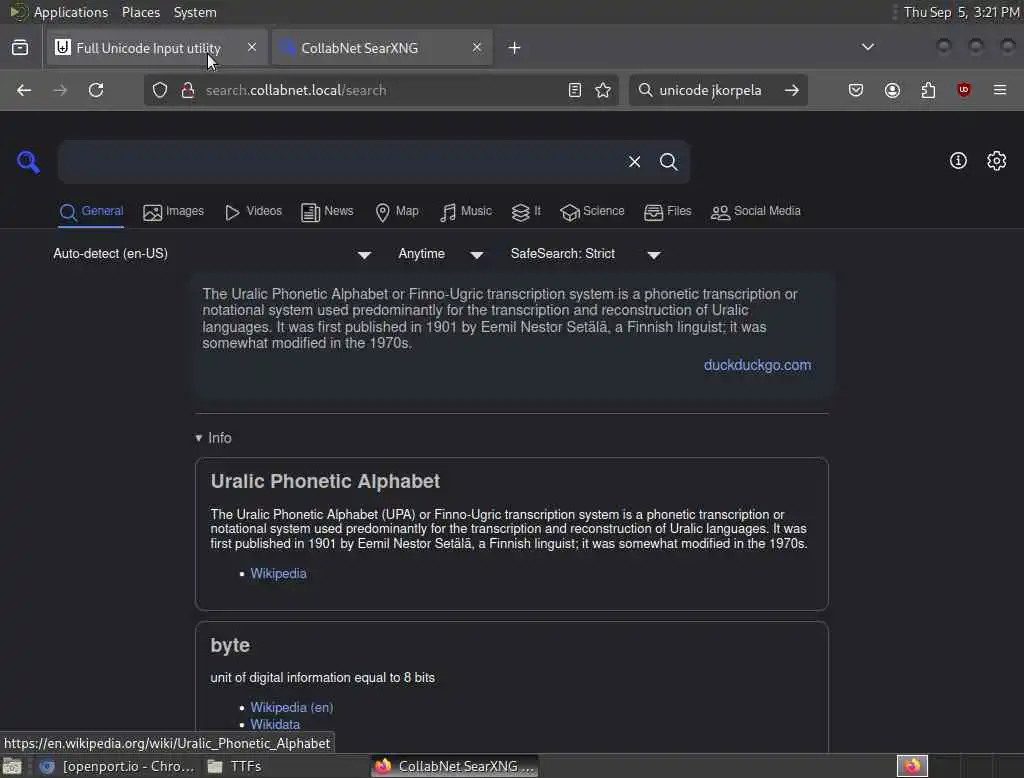Select the Music search category
This screenshot has width=1024, height=778.
pos(466,212)
